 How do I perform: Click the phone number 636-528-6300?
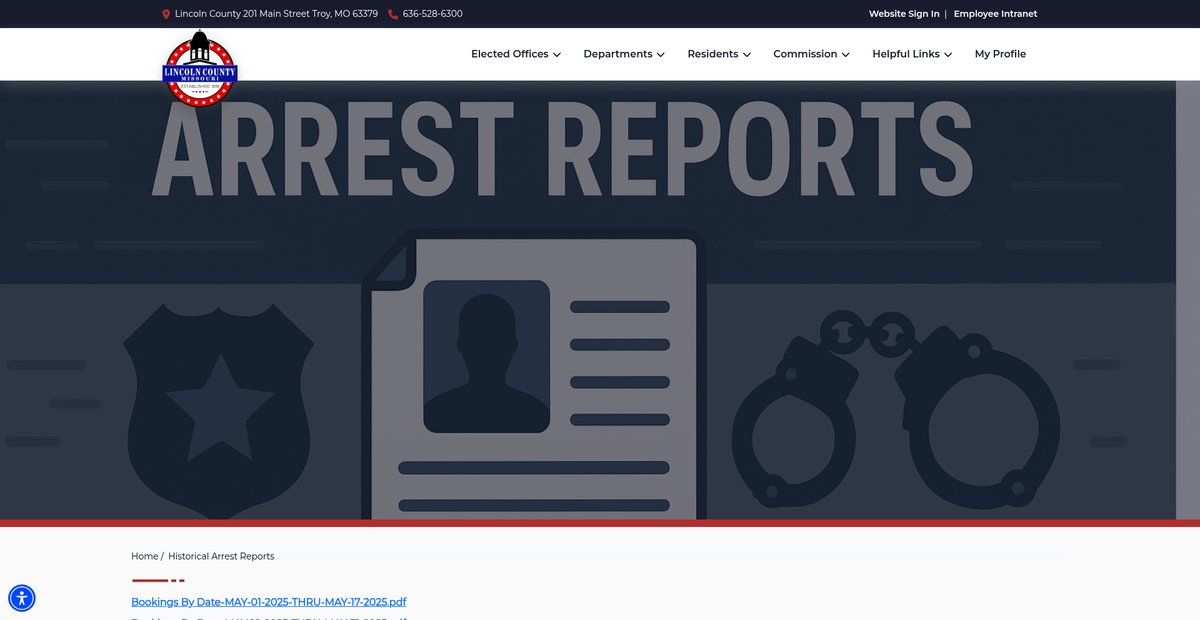click(432, 14)
